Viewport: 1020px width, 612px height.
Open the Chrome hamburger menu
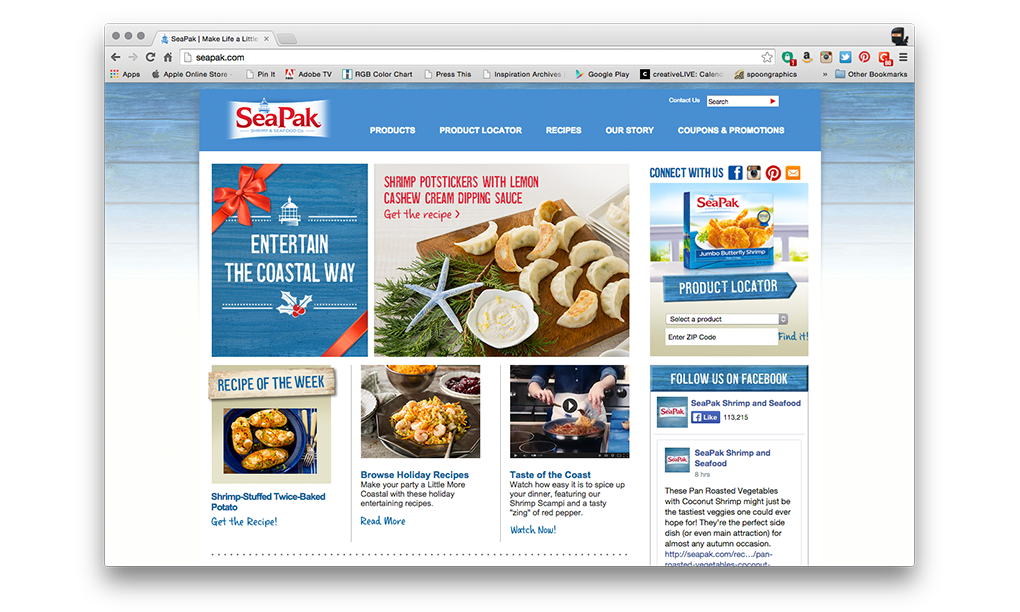903,57
